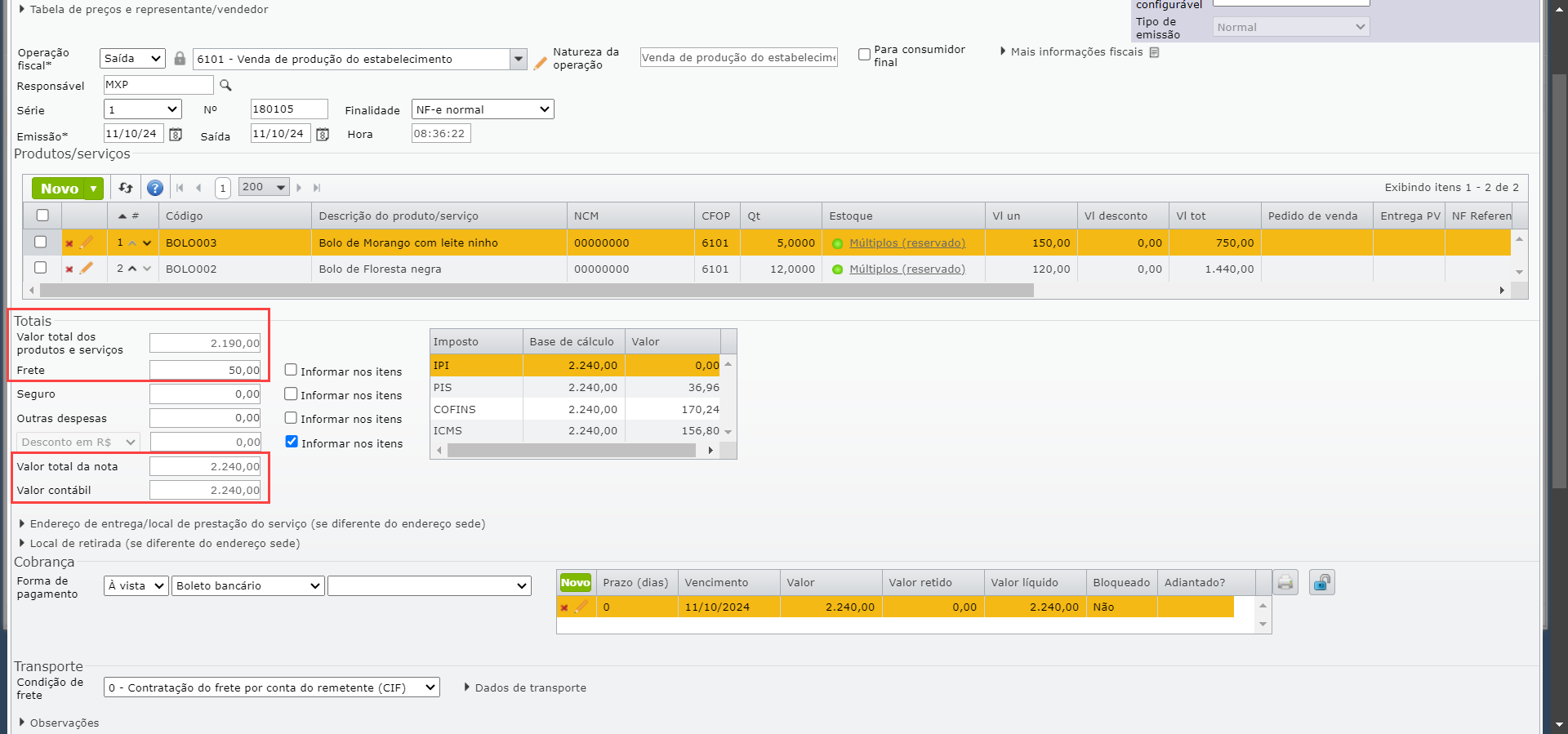Open Múltiplos (reservado) link for BOLO002
The image size is (1568, 734).
(x=906, y=269)
